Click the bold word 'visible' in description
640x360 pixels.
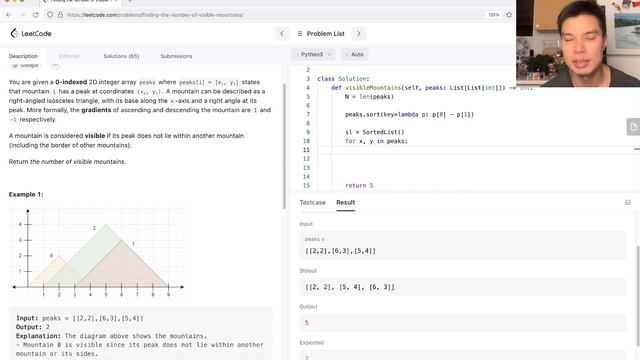pos(95,136)
